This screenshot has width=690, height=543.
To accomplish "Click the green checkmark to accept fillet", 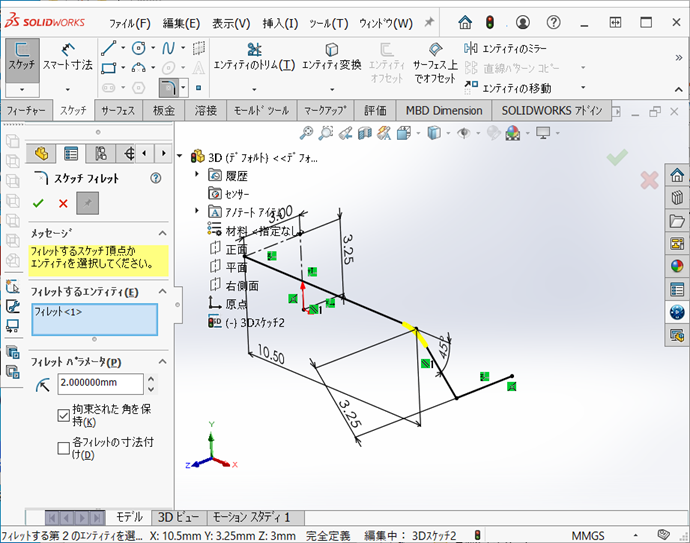I will pyautogui.click(x=39, y=203).
